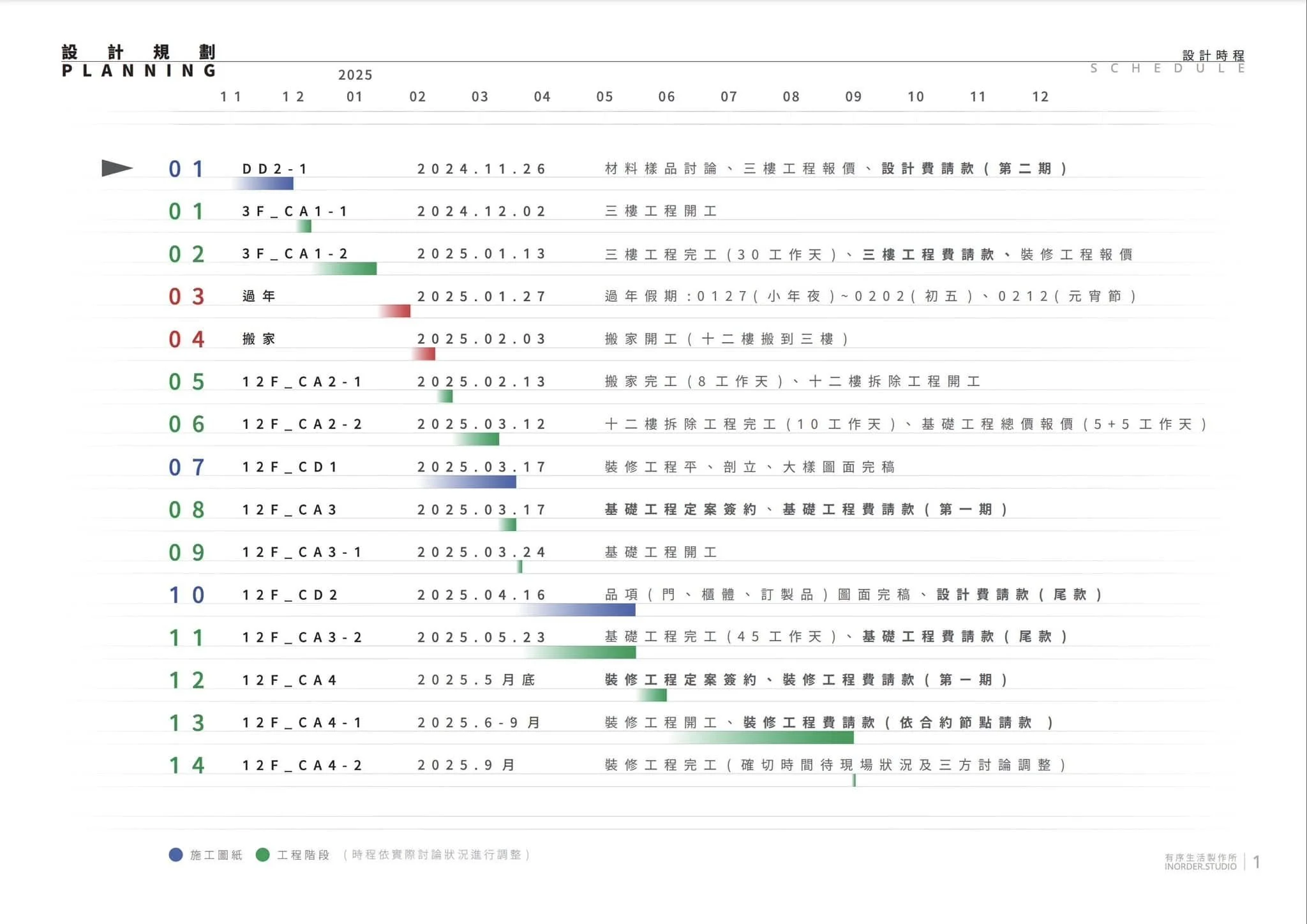Screen dimensions: 1307x924
Task: Click the 2025.9月 date text
Action: point(467,765)
